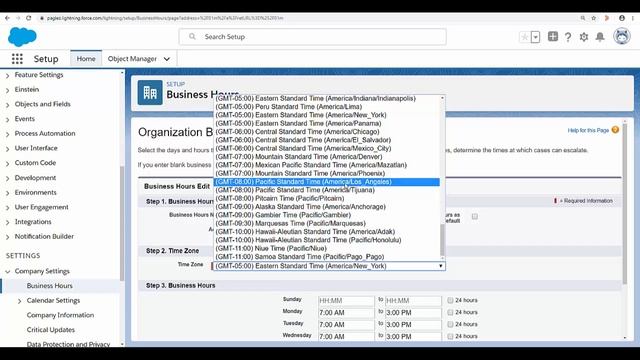
Task: Check the Use as Default checkbox
Action: click(475, 216)
